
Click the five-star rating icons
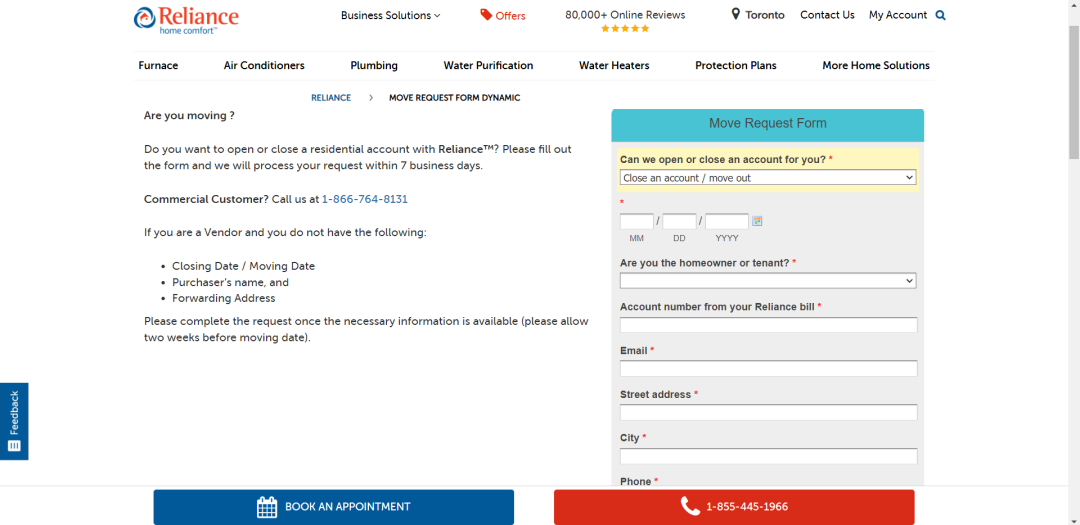coord(625,29)
